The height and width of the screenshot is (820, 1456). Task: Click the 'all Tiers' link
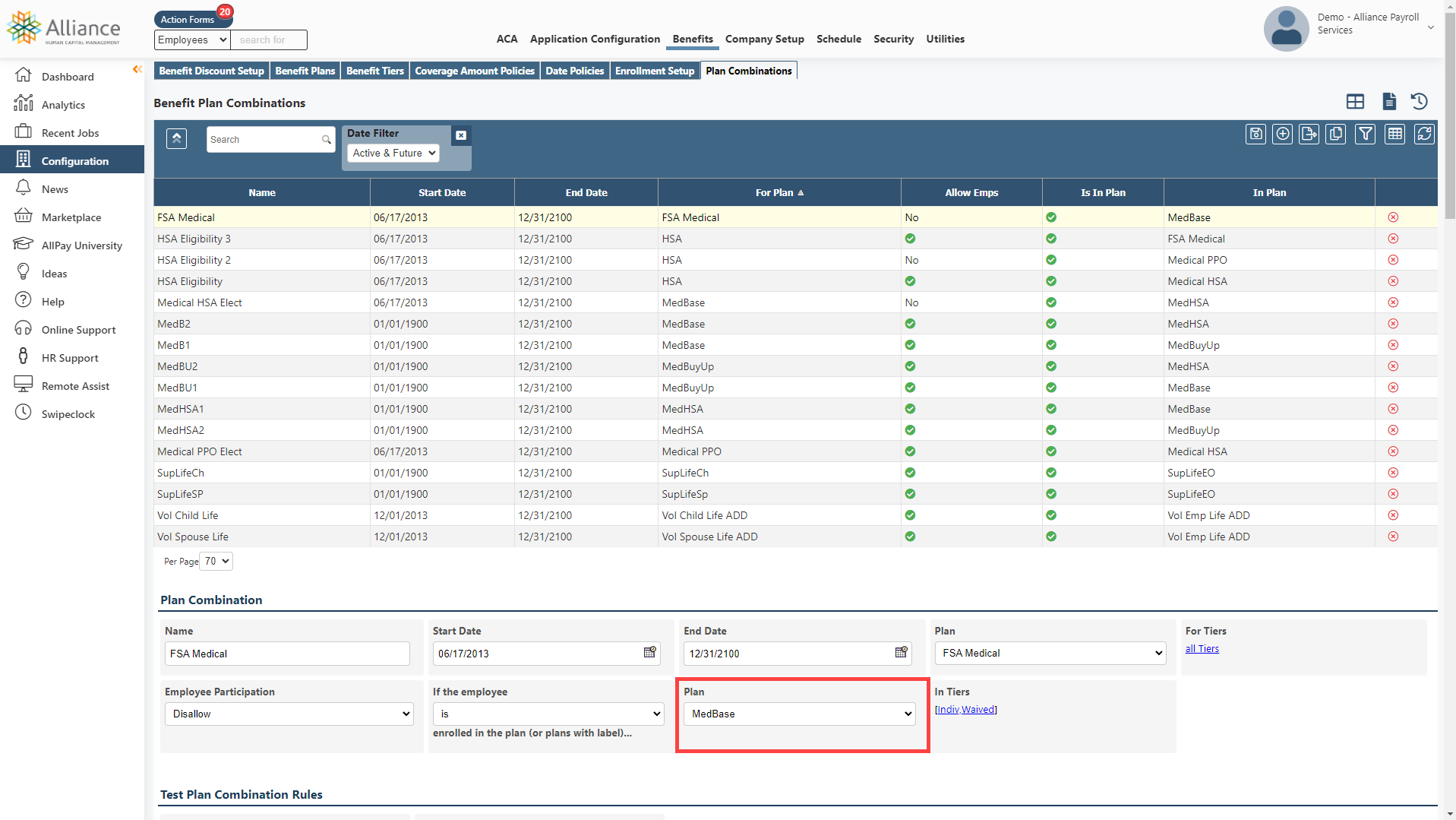pyautogui.click(x=1202, y=648)
